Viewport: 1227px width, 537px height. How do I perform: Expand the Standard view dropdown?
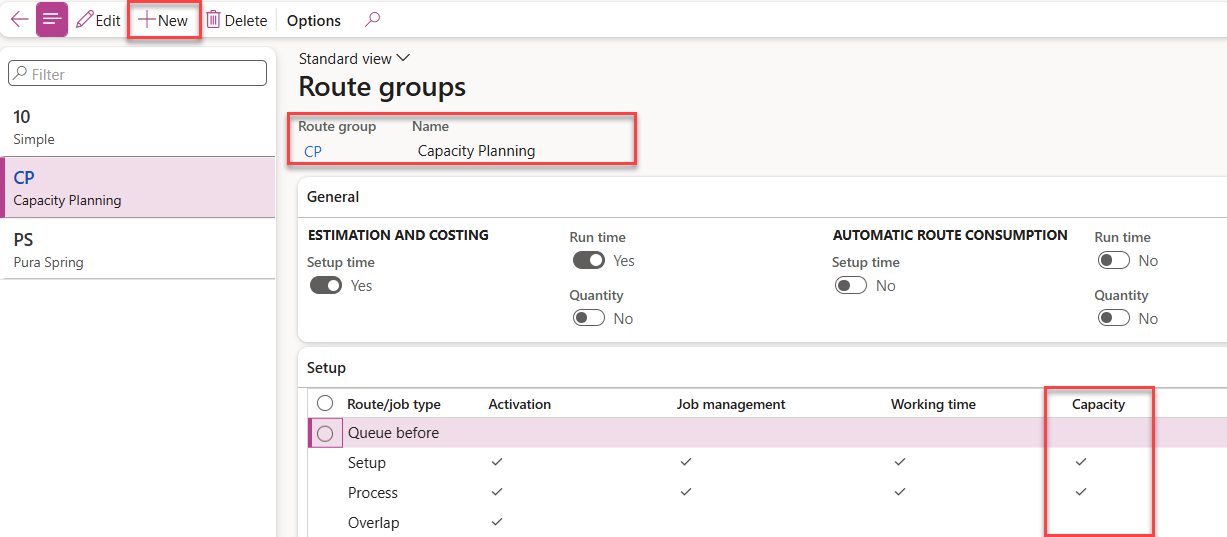354,58
